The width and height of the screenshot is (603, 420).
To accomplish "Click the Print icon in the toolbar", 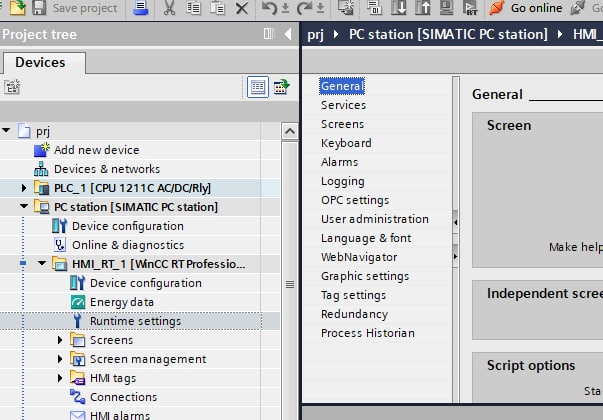I will tap(140, 8).
